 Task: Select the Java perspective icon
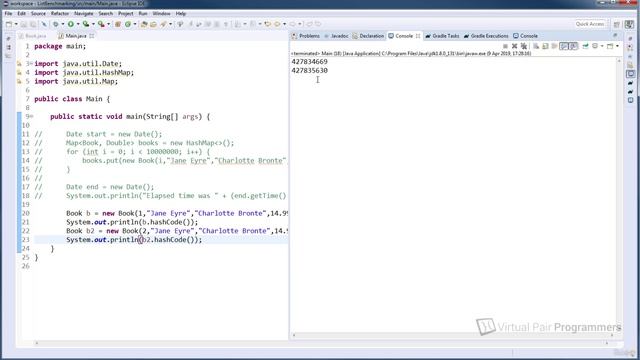(629, 24)
